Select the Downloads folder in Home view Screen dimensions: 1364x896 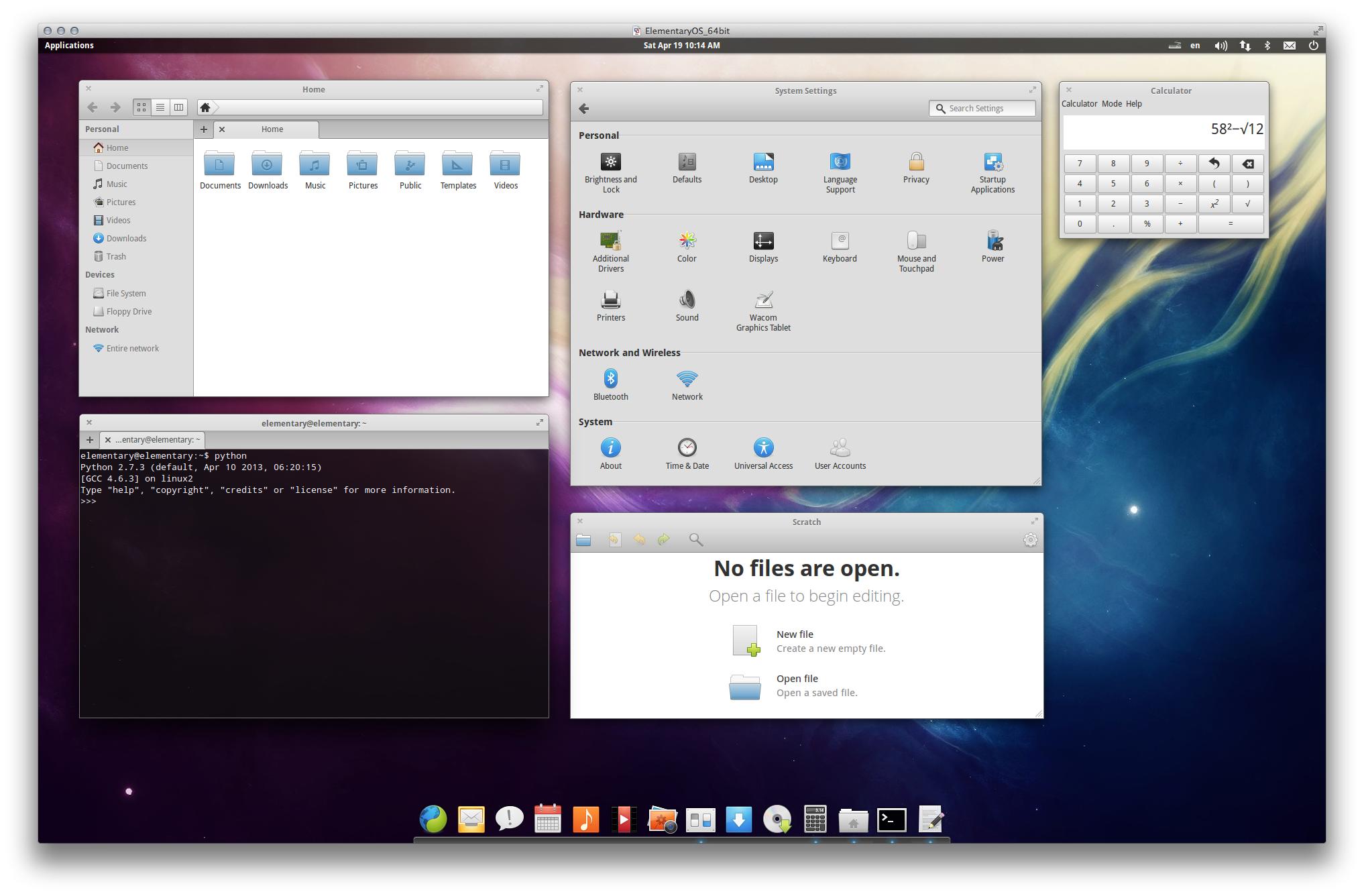pos(268,170)
